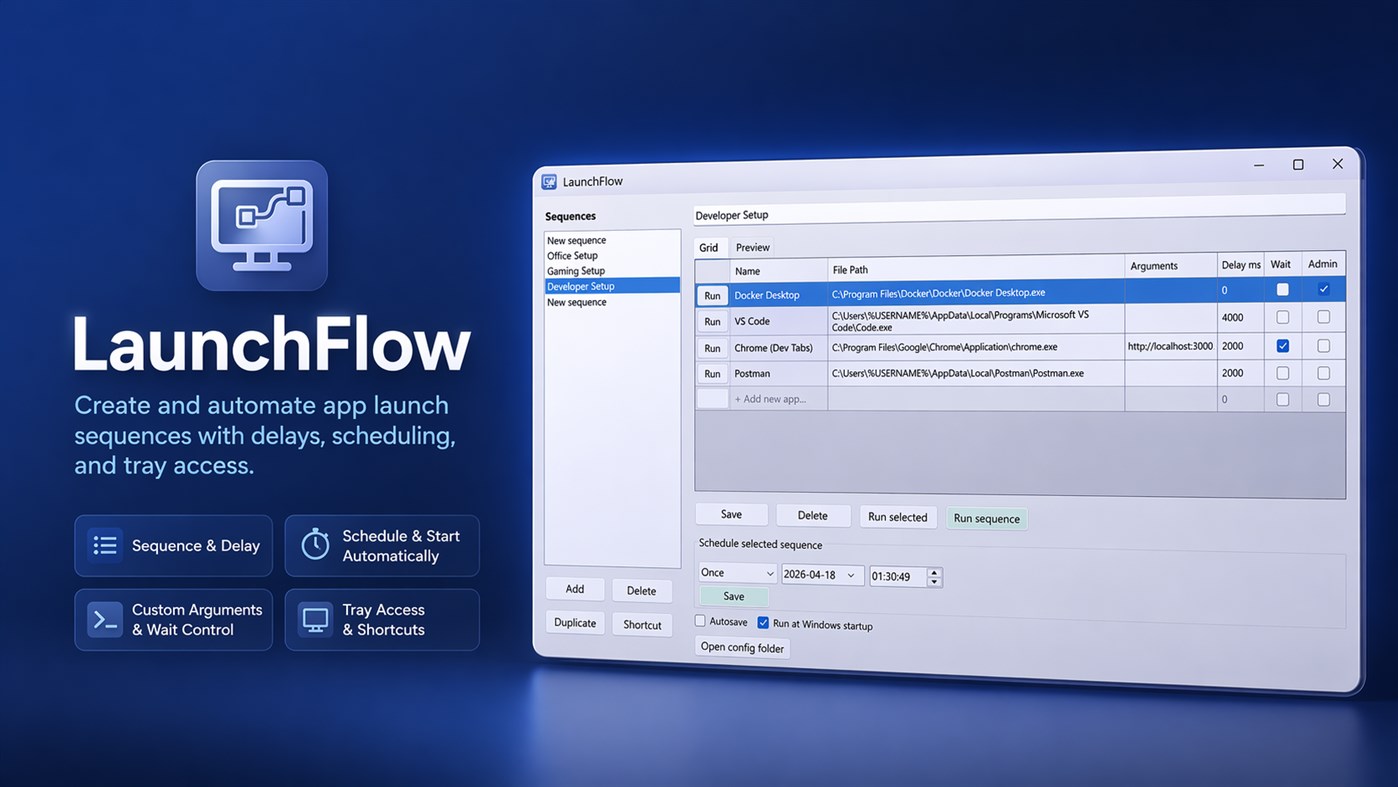Screen dimensions: 1398x787
Task: Maximize the LaunchFlow window
Action: (1298, 165)
